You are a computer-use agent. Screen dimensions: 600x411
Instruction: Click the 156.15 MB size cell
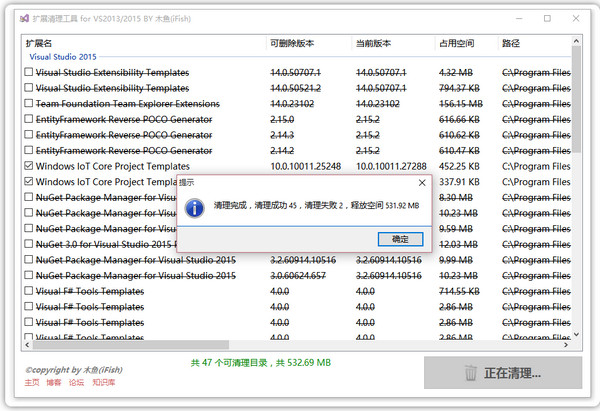(x=461, y=104)
